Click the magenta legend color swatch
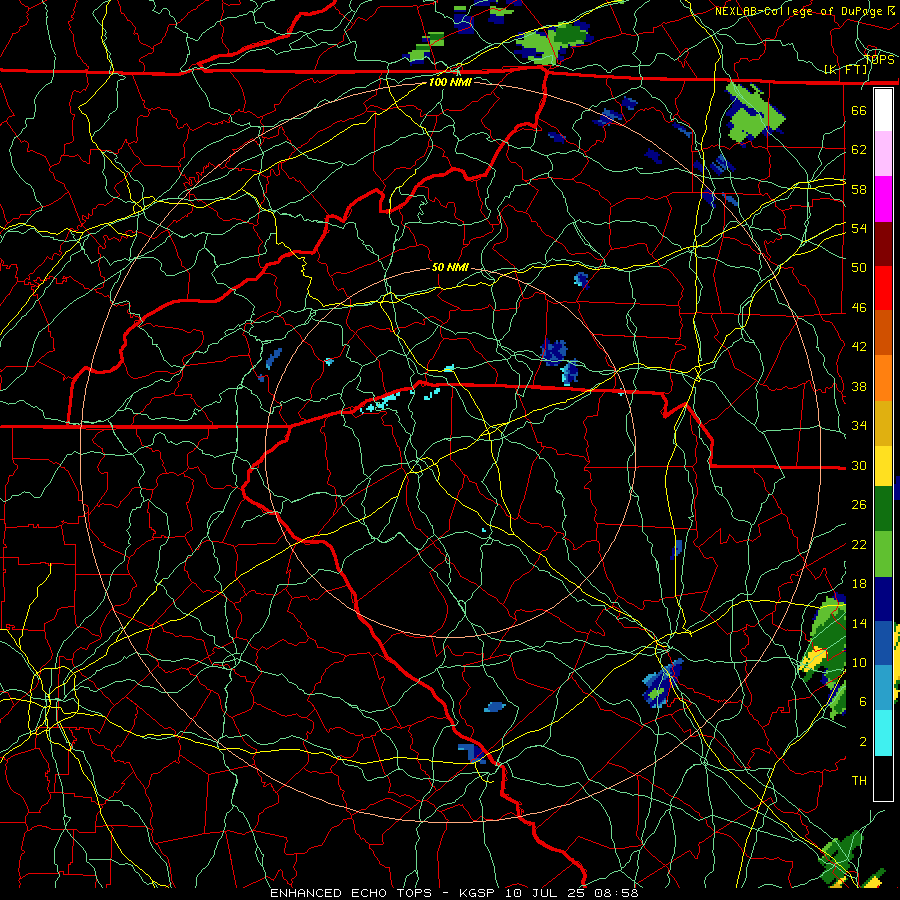Screen dimensions: 900x900 883,199
